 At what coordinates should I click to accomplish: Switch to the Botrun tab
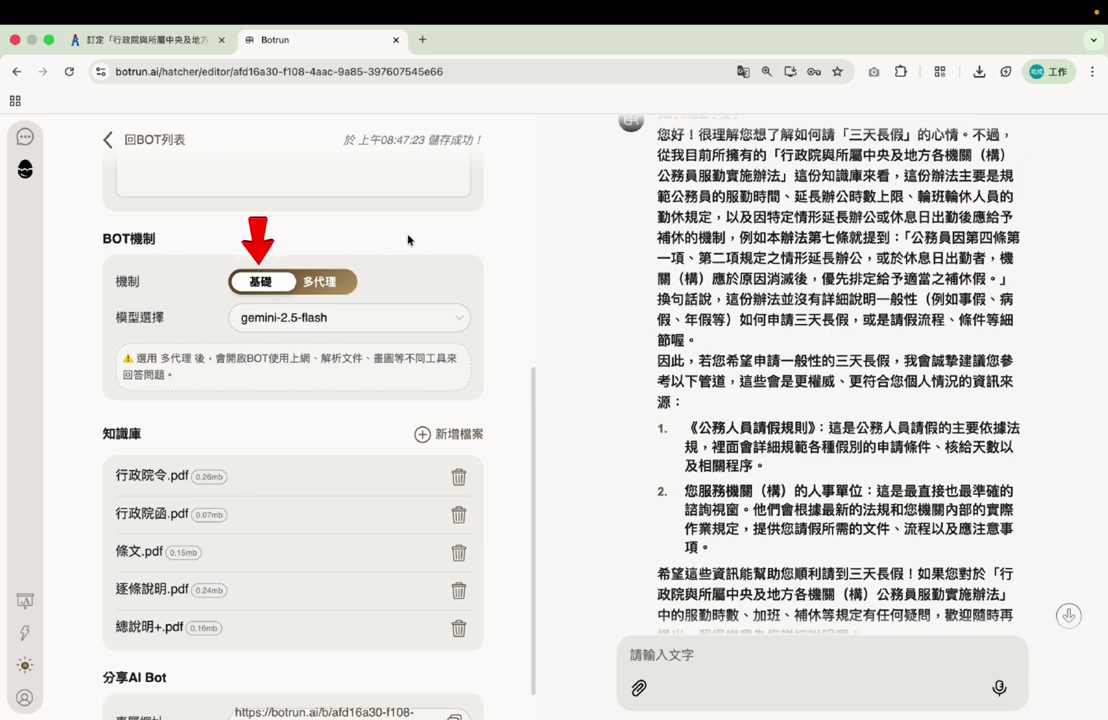322,40
